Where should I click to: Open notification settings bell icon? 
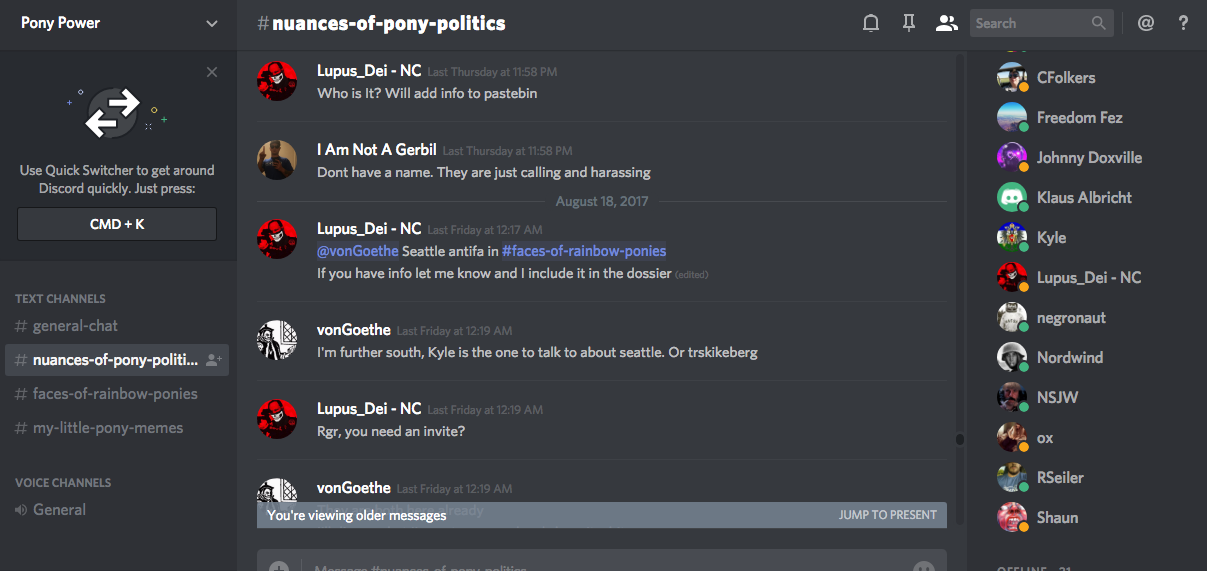(x=871, y=23)
